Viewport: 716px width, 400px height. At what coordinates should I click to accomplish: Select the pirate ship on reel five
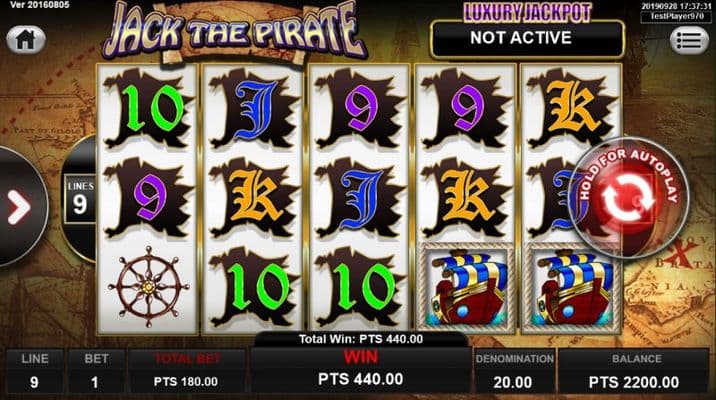572,288
